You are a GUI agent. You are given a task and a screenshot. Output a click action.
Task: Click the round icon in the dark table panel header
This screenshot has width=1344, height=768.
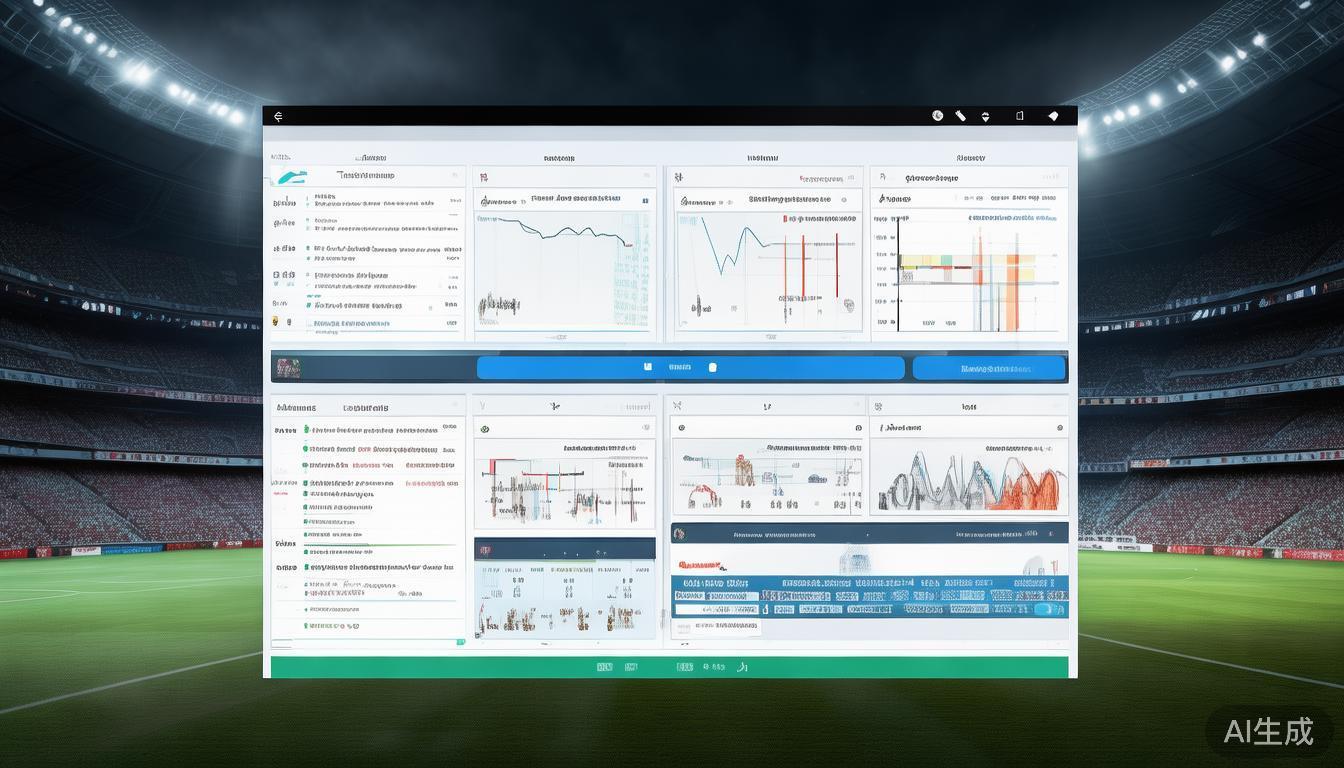pos(679,535)
